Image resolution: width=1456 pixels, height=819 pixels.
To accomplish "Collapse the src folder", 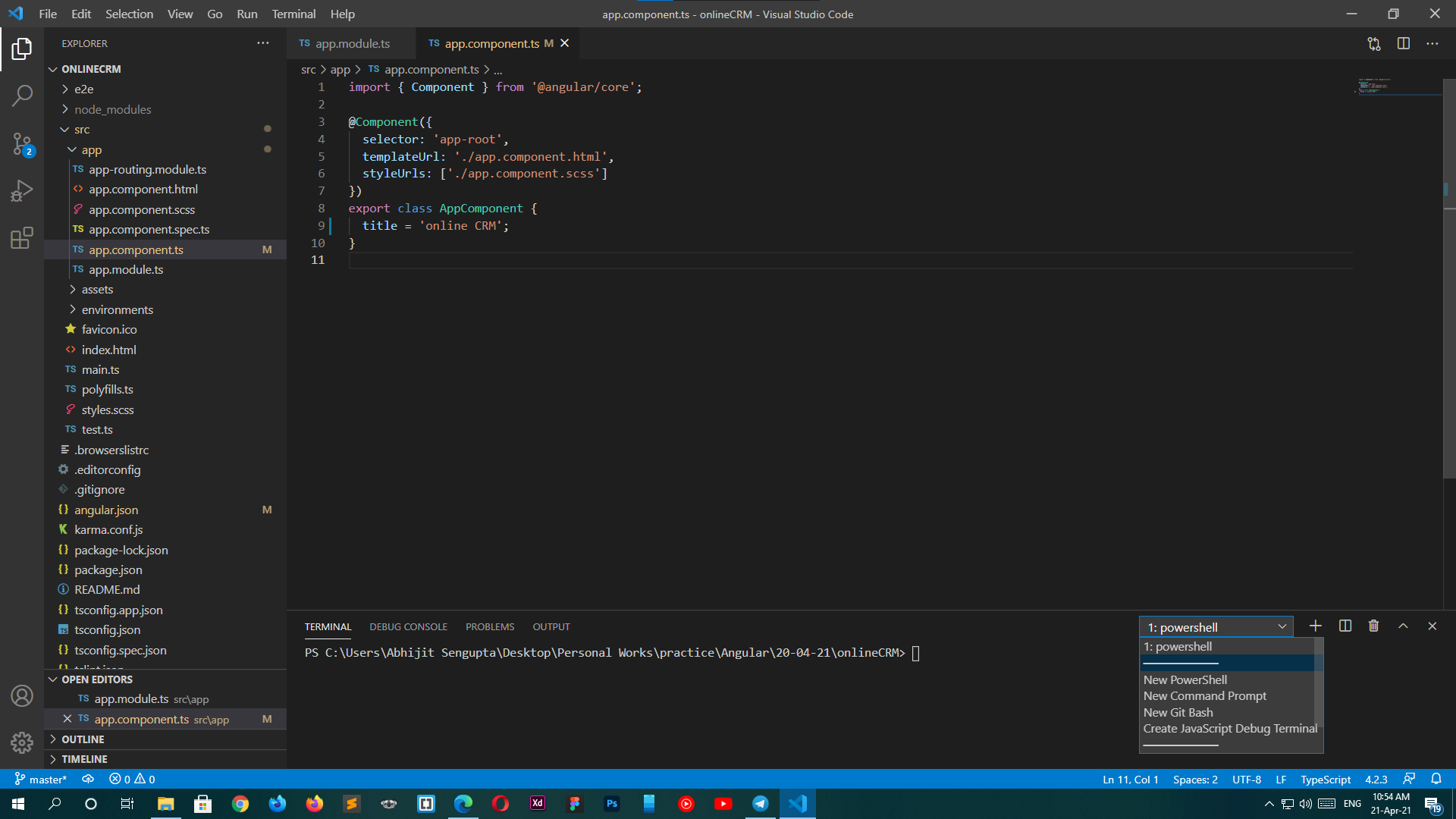I will click(82, 130).
